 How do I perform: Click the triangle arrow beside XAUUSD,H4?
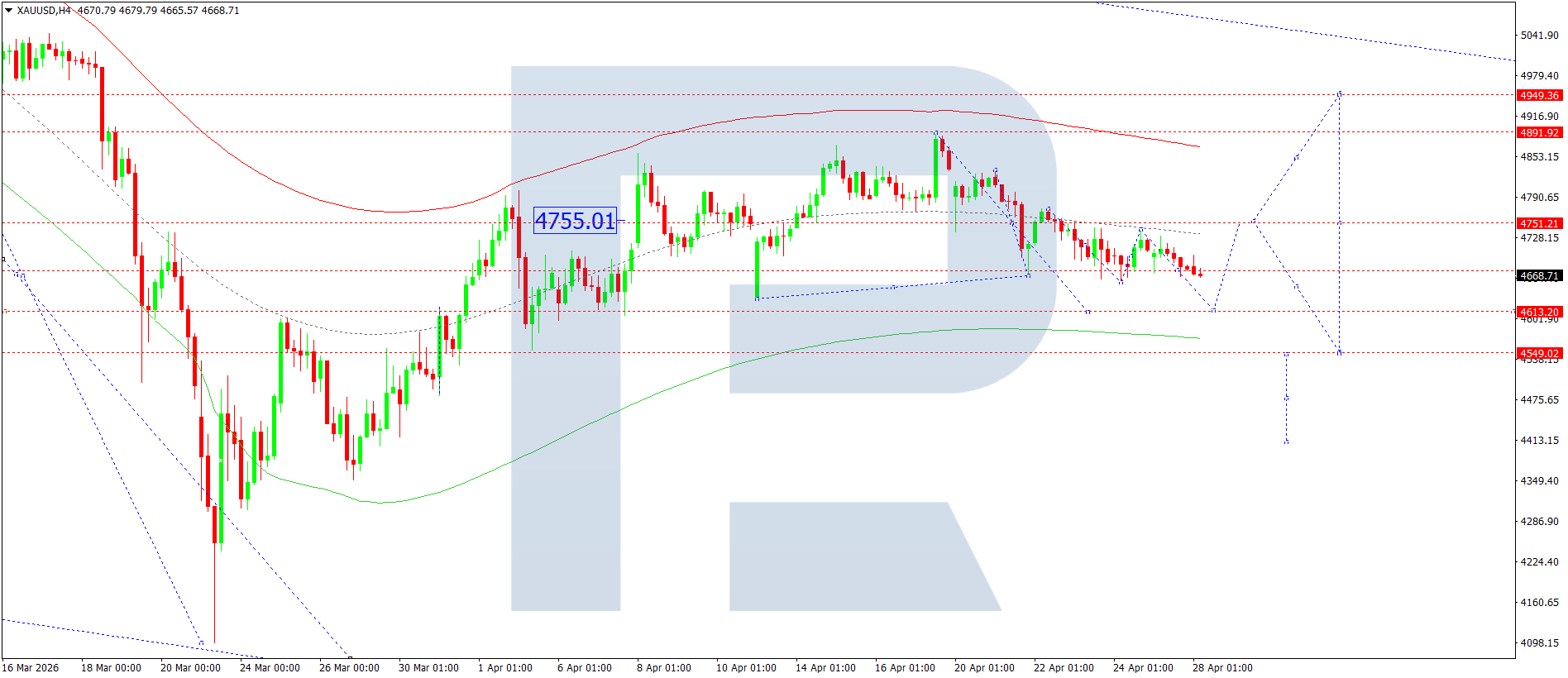coord(8,11)
